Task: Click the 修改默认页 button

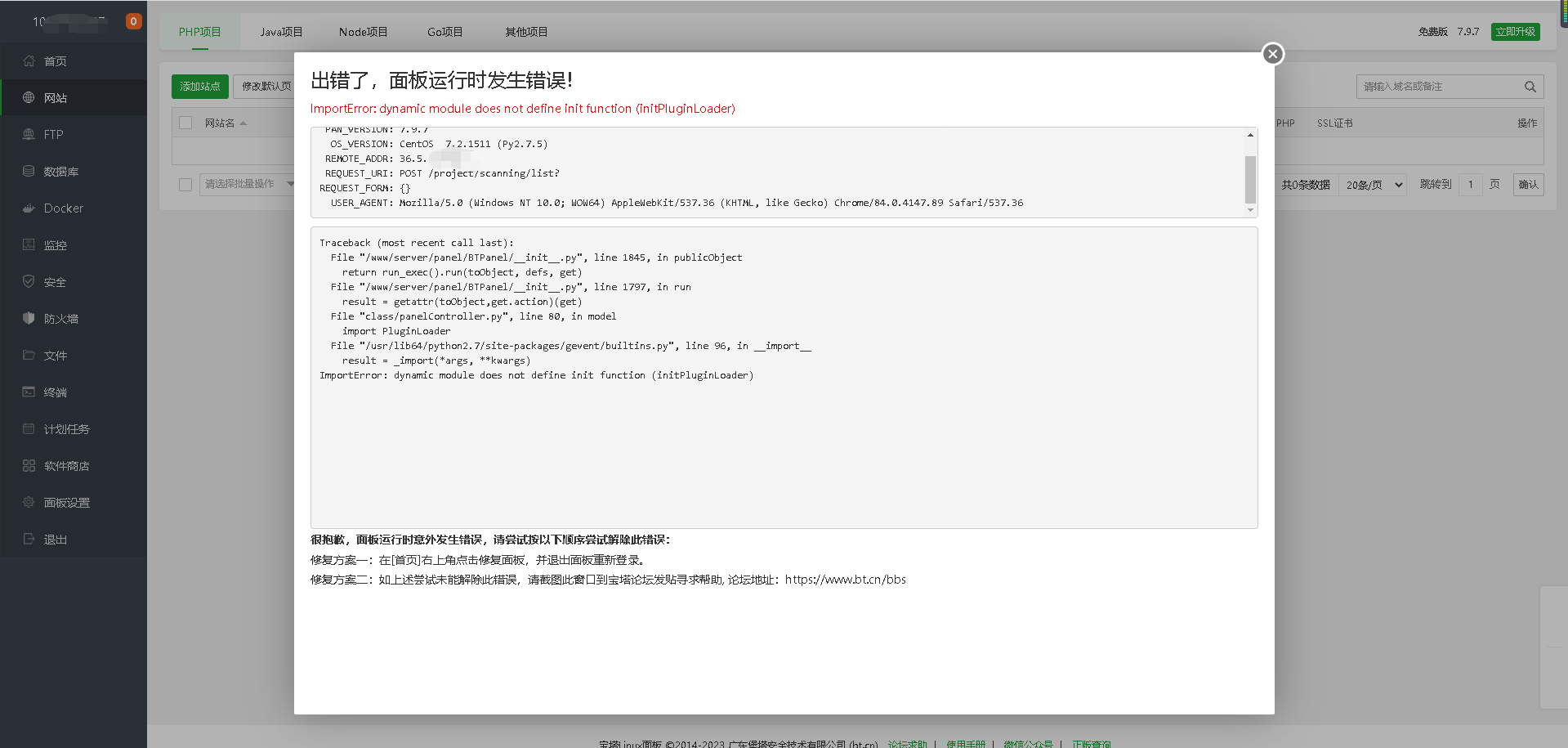Action: (265, 87)
